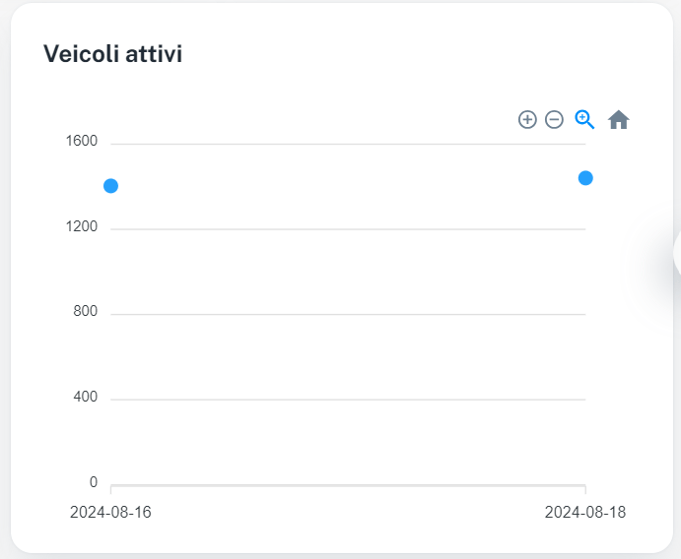Activate the selection zoom magnifier tool
The width and height of the screenshot is (681, 559).
585,120
